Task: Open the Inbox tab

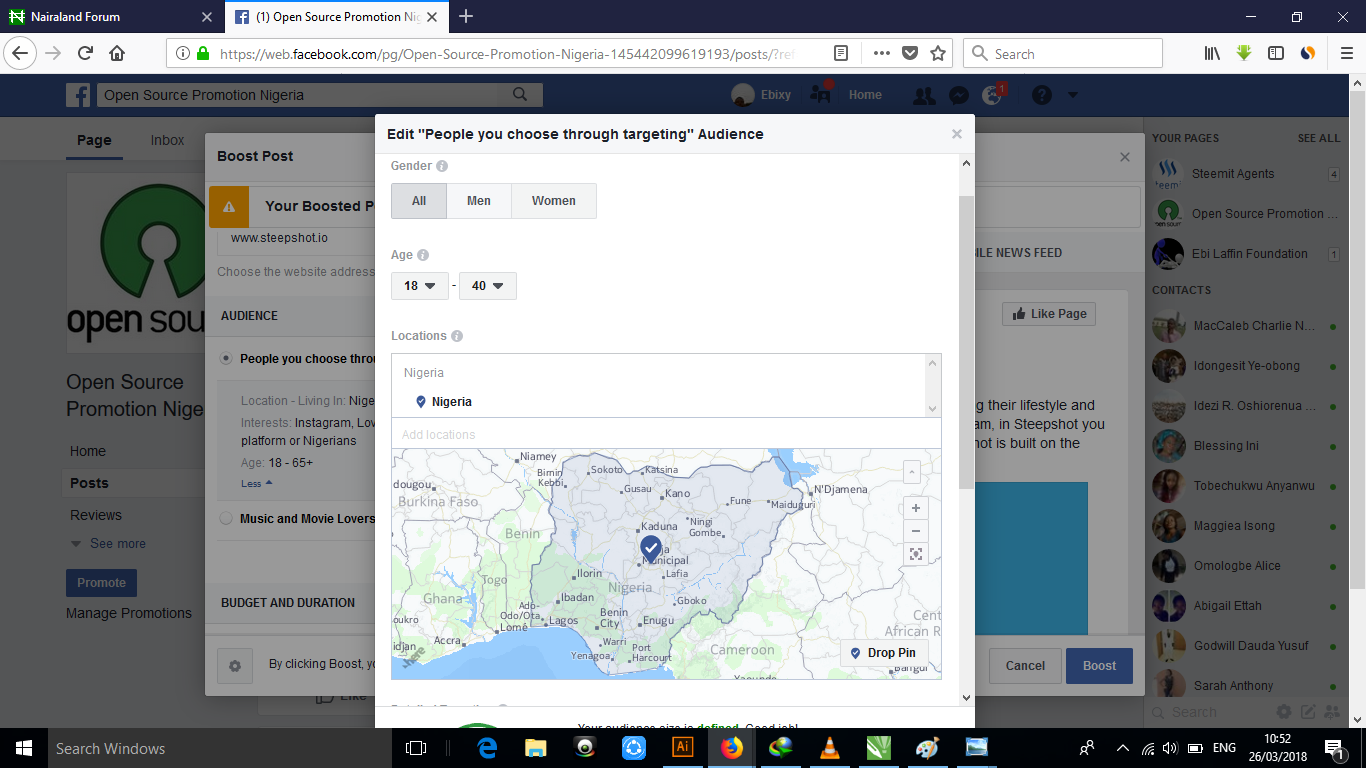Action: click(167, 140)
